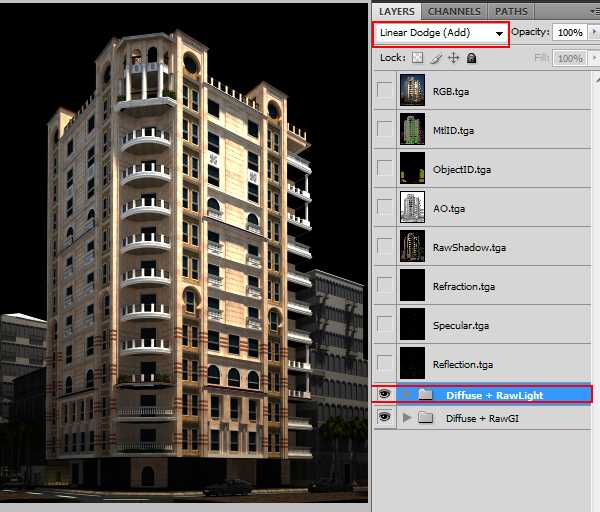Viewport: 600px width, 512px height.
Task: Switch to the Channels tab
Action: point(454,11)
